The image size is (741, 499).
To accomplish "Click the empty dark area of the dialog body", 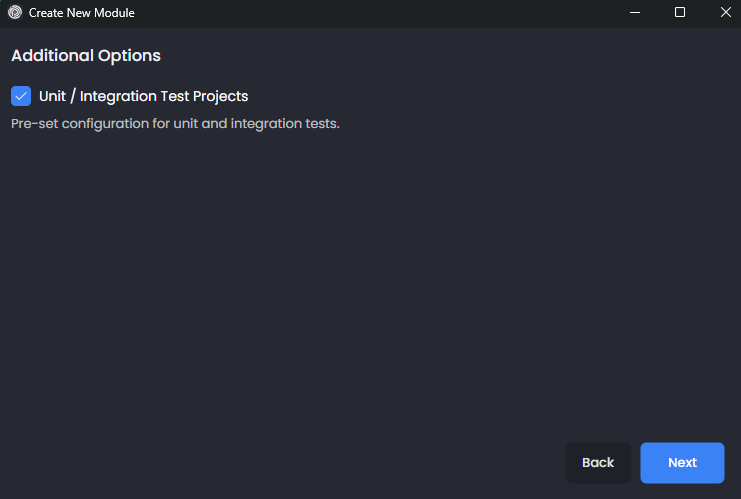I will [370, 290].
